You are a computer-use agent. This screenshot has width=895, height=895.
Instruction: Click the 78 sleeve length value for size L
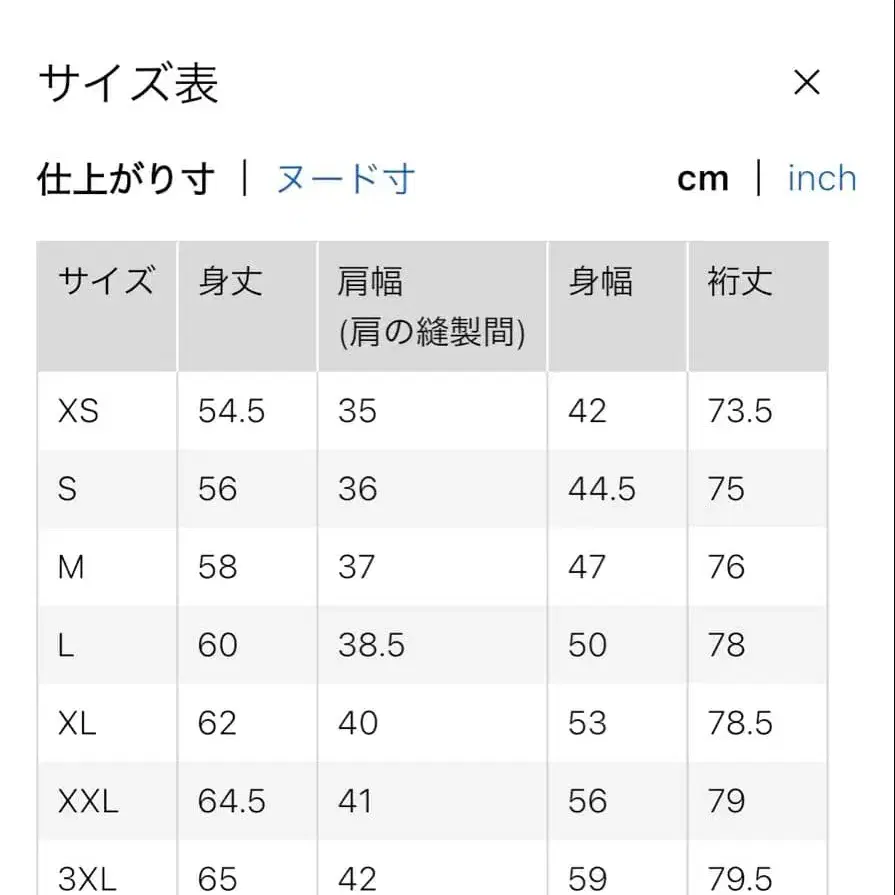click(x=728, y=645)
